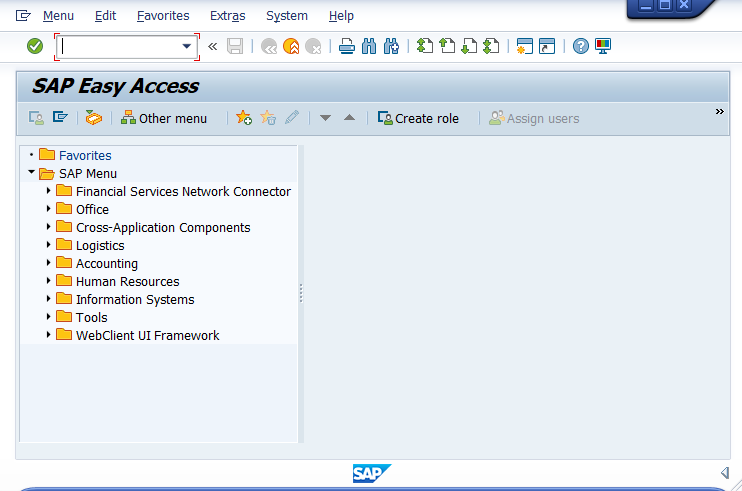The width and height of the screenshot is (742, 491).
Task: Click the Save diskette icon
Action: click(x=235, y=46)
